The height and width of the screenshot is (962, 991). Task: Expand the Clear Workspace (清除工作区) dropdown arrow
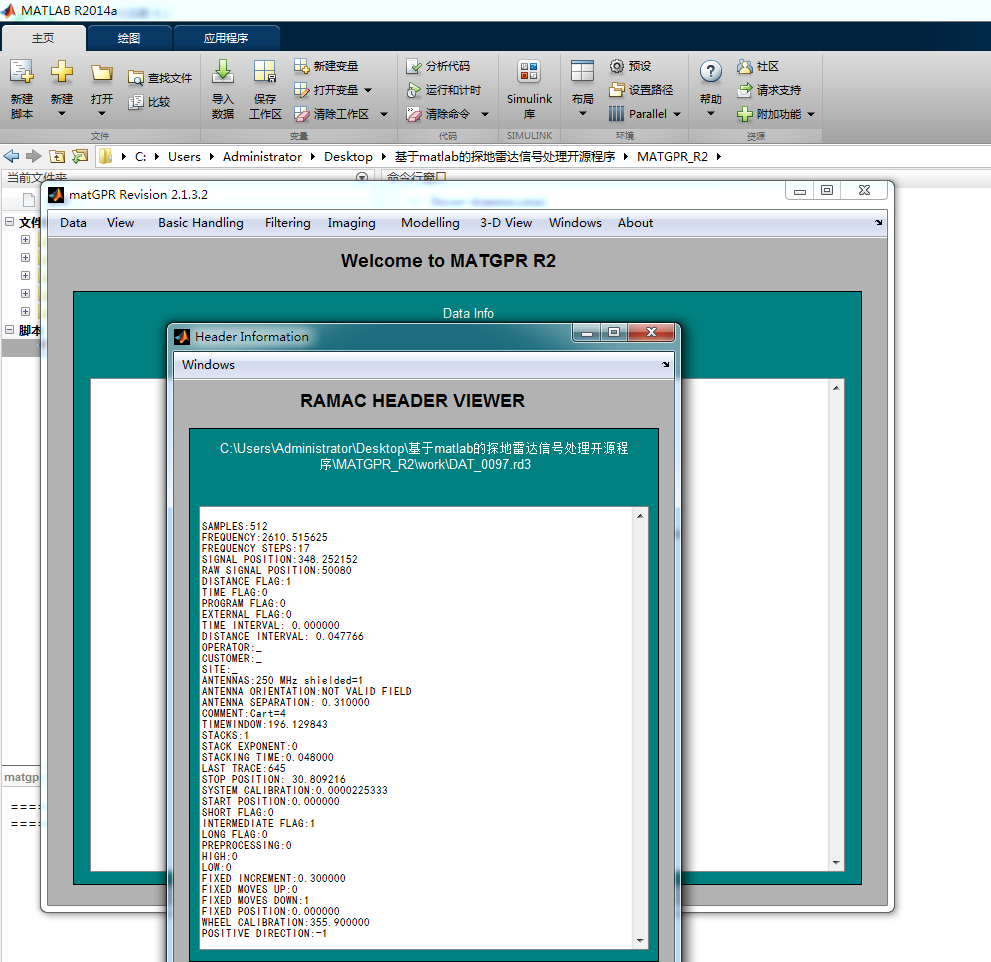tap(384, 114)
